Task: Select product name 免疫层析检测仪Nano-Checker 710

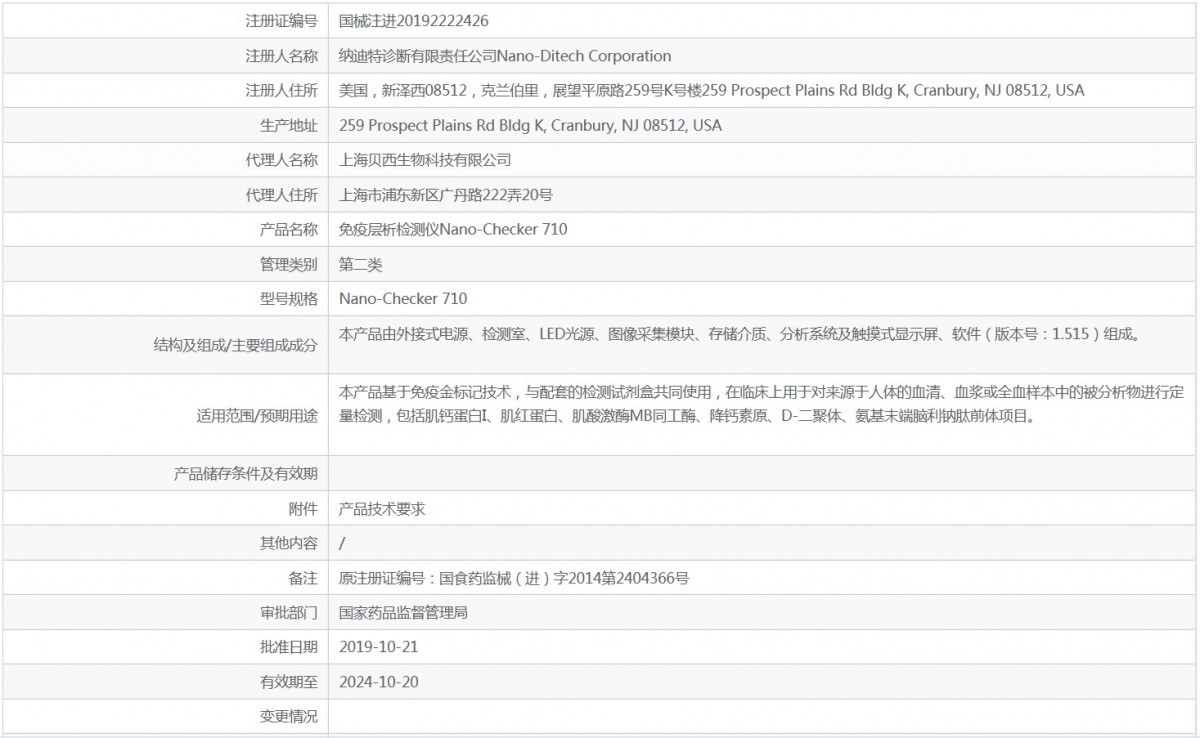Action: [x=453, y=229]
